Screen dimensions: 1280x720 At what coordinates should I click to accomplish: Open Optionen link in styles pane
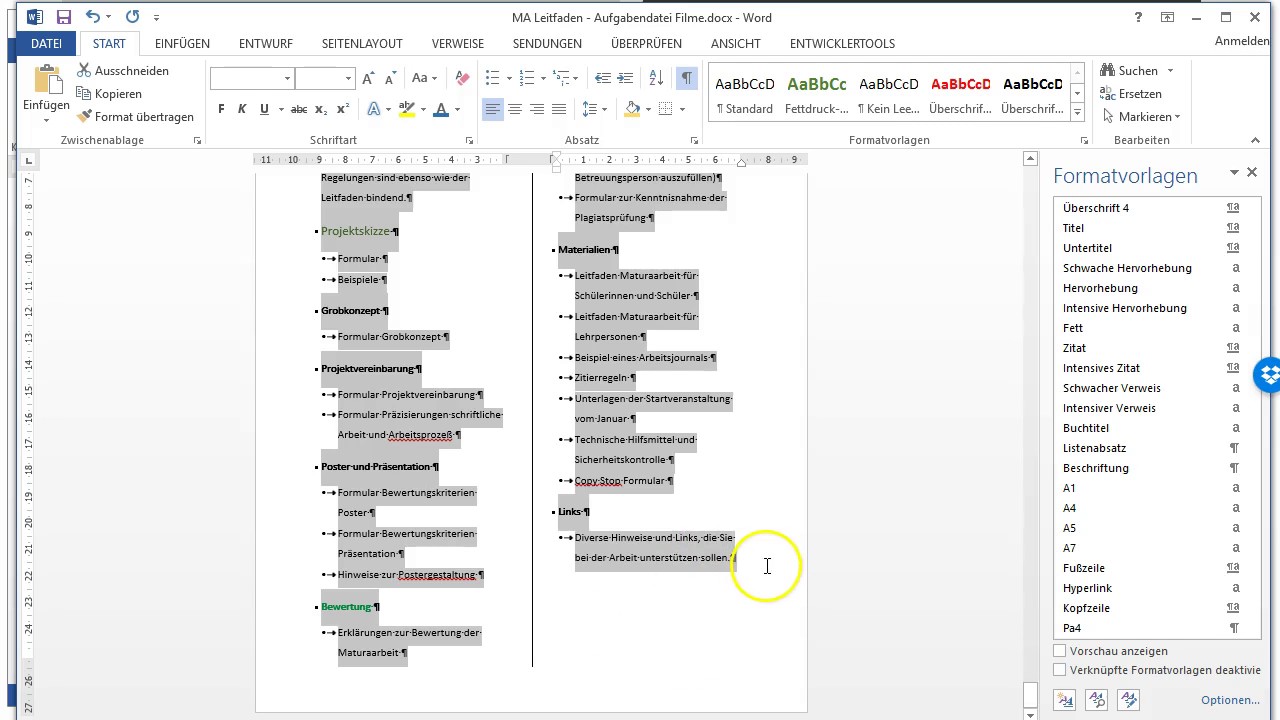pyautogui.click(x=1230, y=700)
